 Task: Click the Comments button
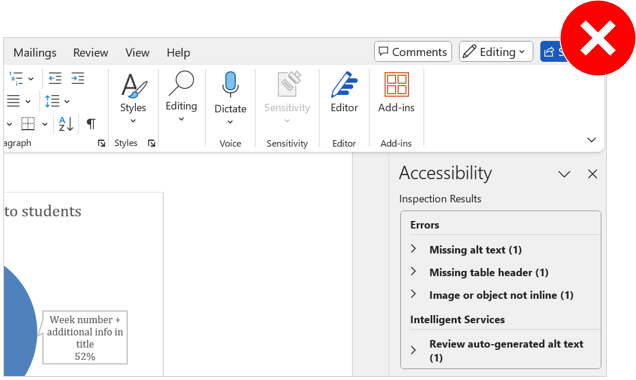pyautogui.click(x=413, y=52)
